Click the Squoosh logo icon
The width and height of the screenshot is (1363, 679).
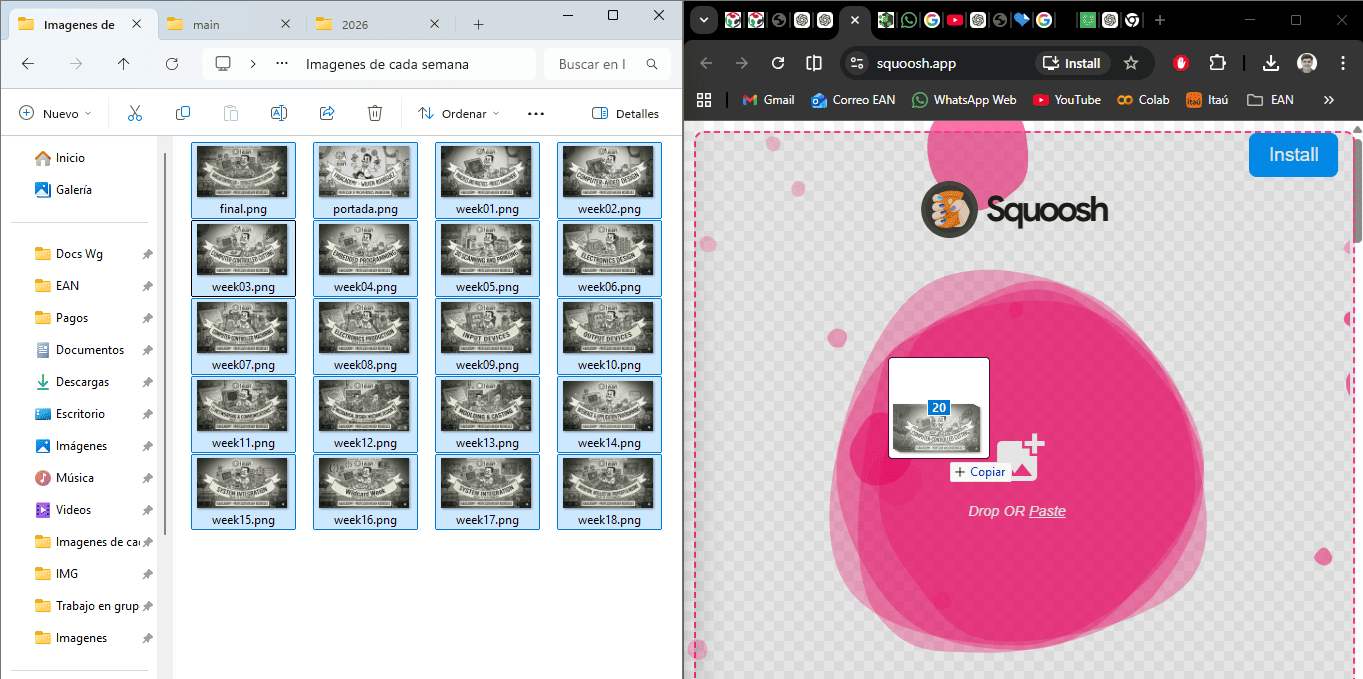[947, 210]
